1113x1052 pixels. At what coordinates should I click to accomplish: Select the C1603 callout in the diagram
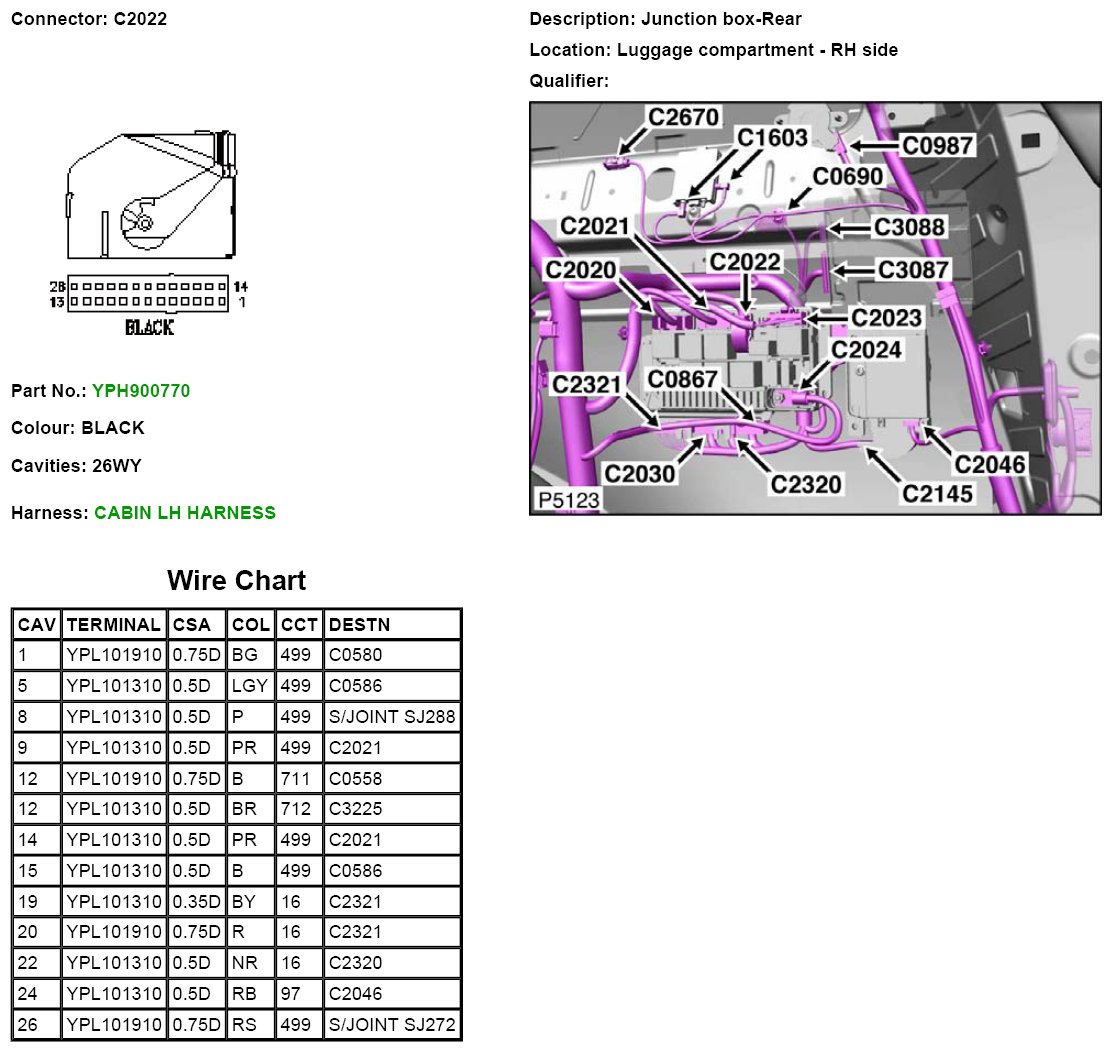tap(772, 138)
